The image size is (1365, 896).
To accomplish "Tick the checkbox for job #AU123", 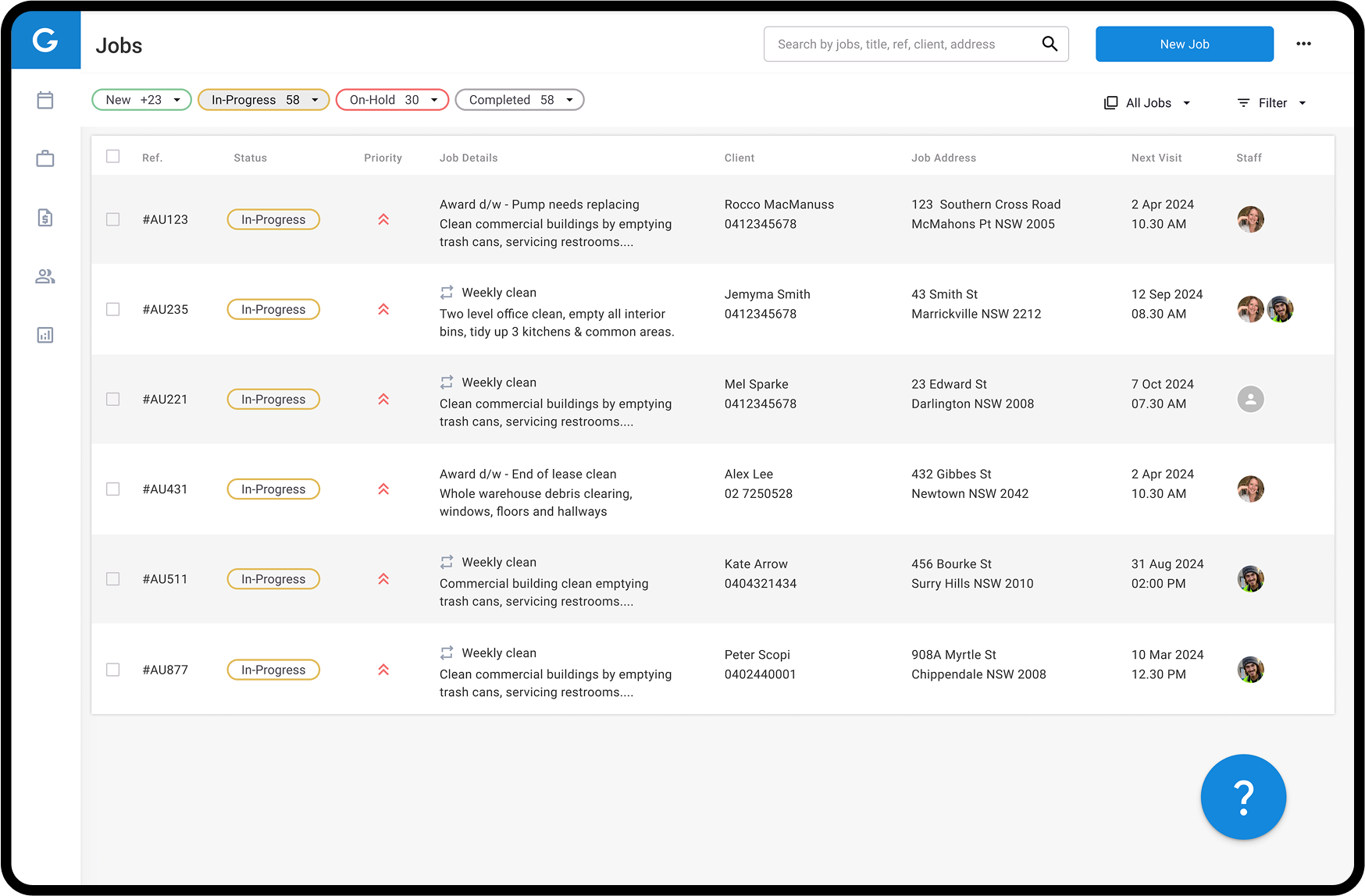I will tap(113, 219).
